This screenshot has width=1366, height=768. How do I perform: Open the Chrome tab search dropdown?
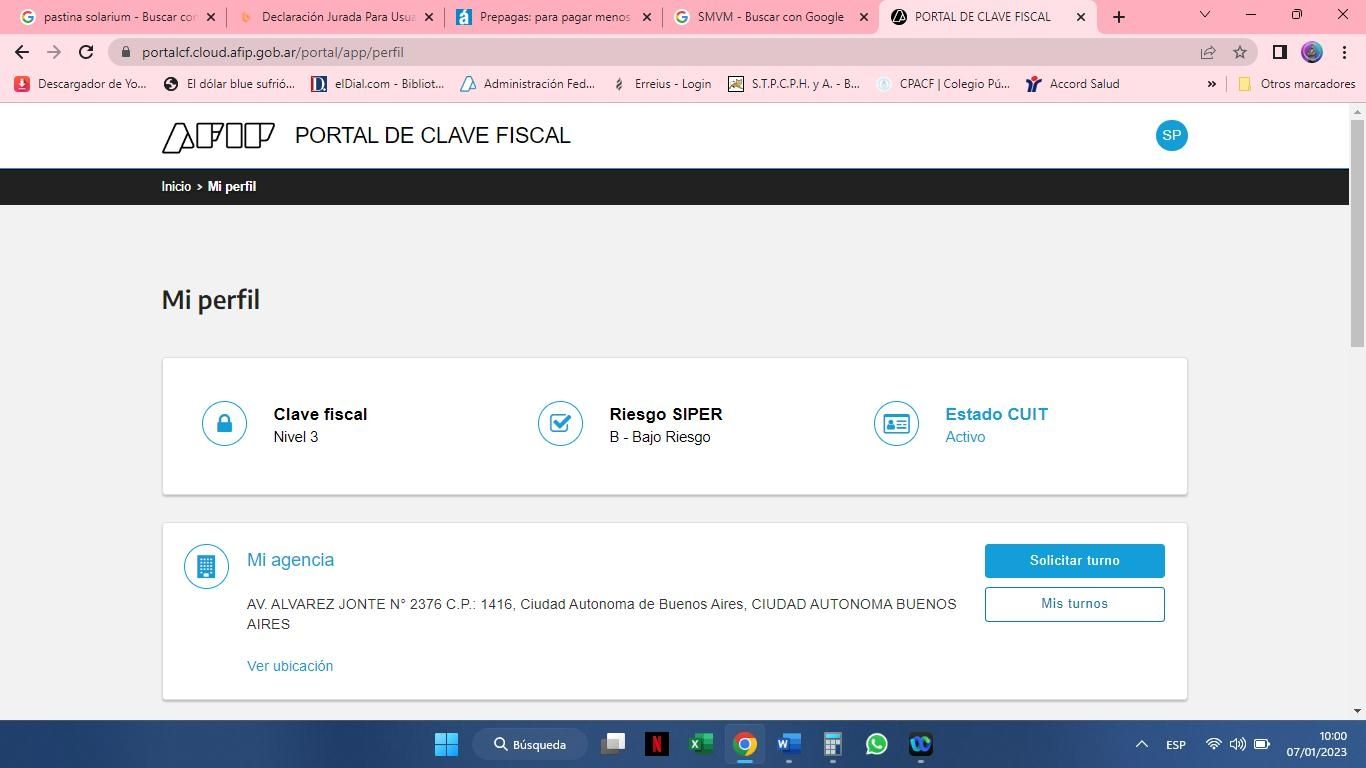click(x=1204, y=15)
